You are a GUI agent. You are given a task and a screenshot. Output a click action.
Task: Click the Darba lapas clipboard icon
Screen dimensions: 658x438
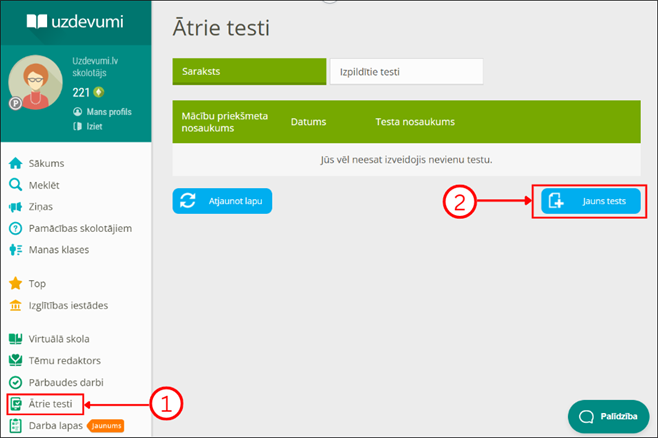pyautogui.click(x=16, y=426)
